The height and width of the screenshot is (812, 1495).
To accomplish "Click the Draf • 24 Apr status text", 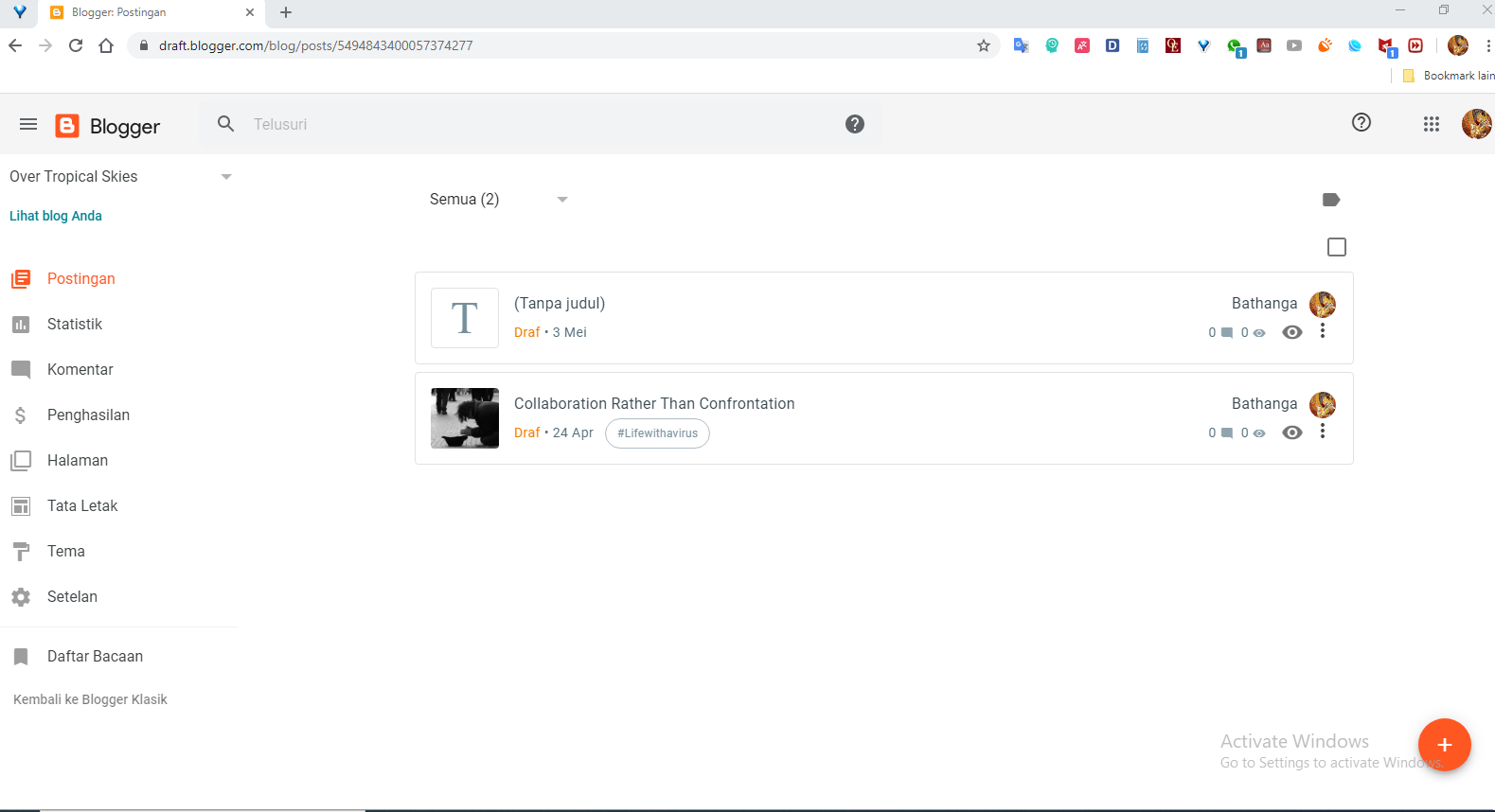I will [554, 432].
